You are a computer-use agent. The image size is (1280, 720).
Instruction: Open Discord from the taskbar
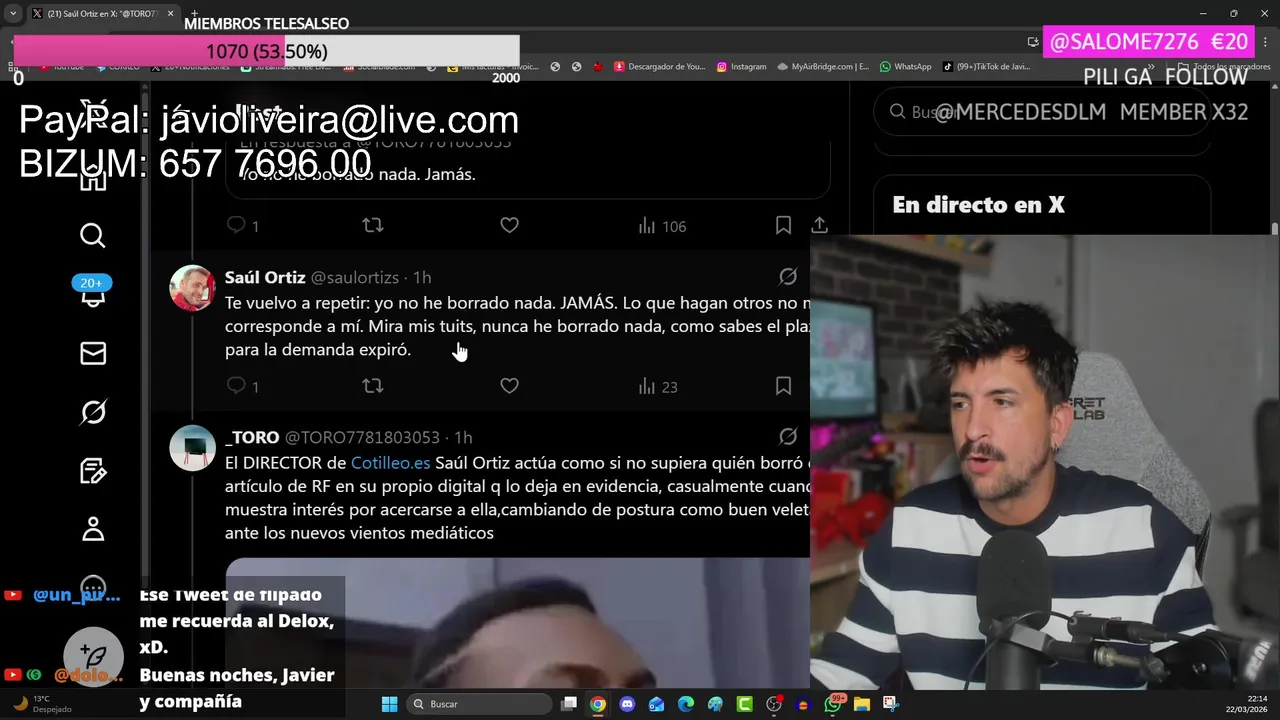627,704
